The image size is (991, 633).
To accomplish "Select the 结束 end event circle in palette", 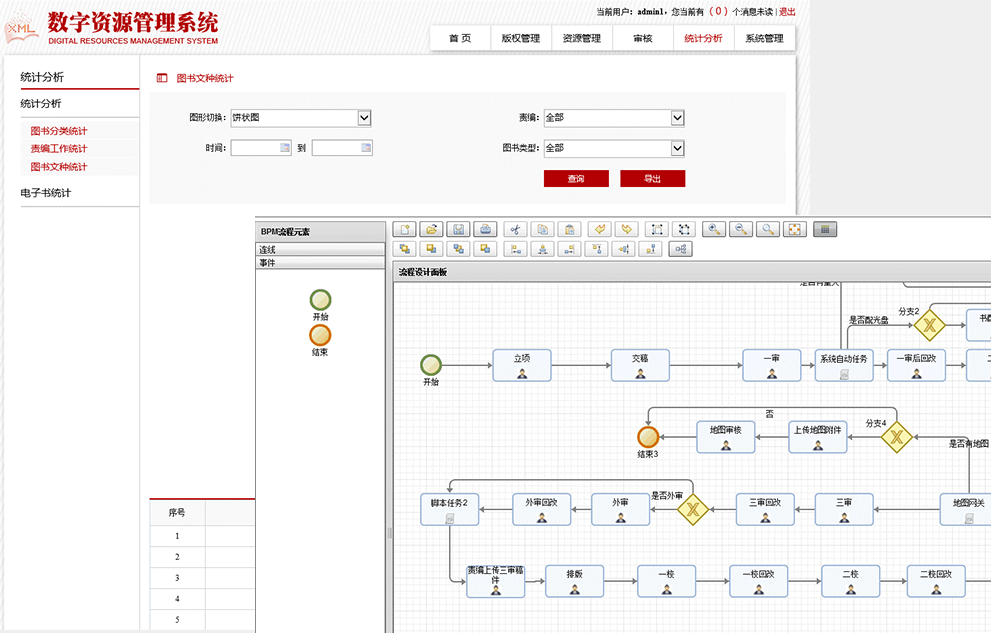I will point(320,335).
